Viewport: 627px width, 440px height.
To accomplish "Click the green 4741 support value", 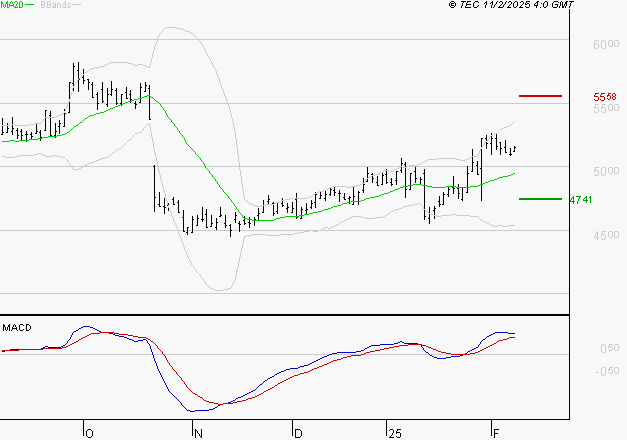I will click(581, 200).
